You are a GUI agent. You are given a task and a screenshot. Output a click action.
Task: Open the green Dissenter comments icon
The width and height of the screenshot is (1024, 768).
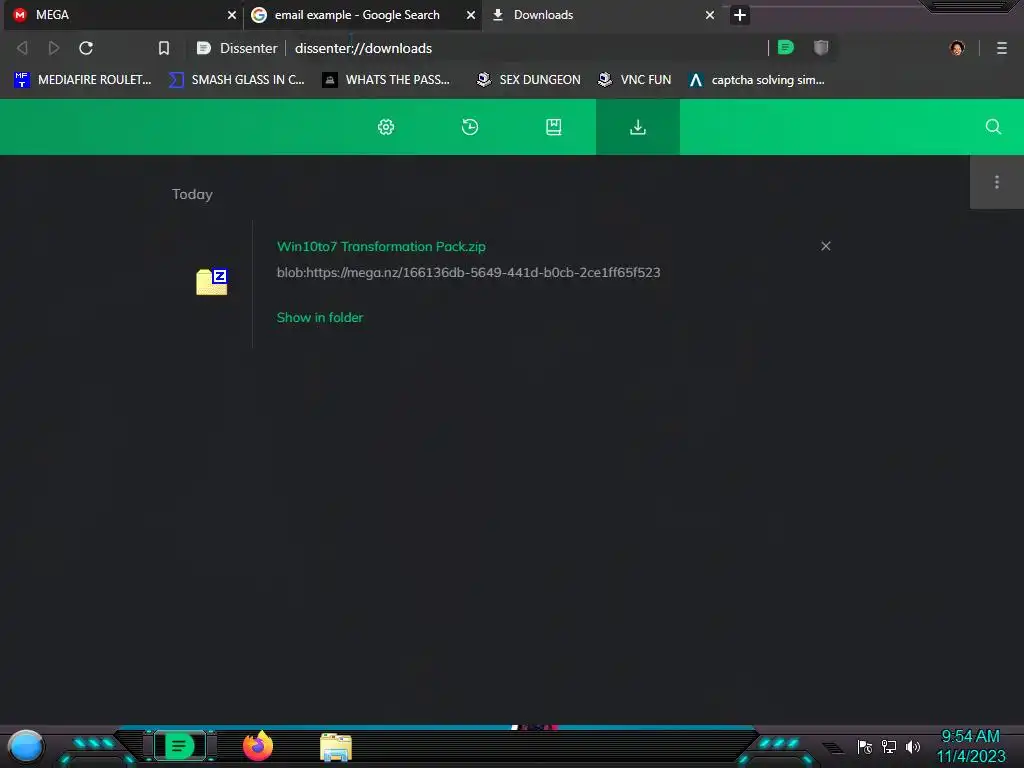click(786, 47)
